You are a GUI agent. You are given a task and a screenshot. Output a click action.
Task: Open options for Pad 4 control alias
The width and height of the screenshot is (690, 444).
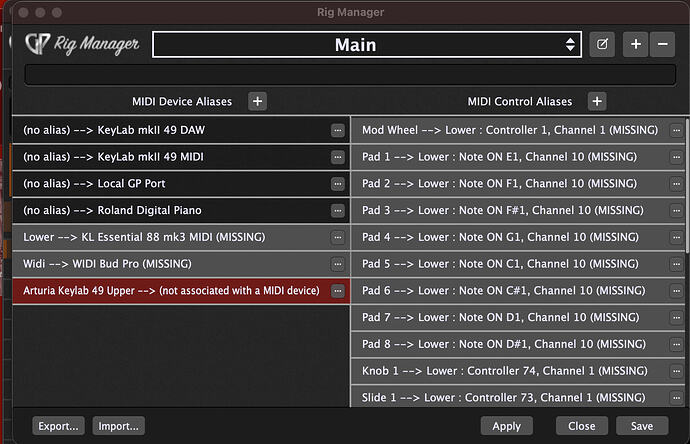[x=676, y=238]
